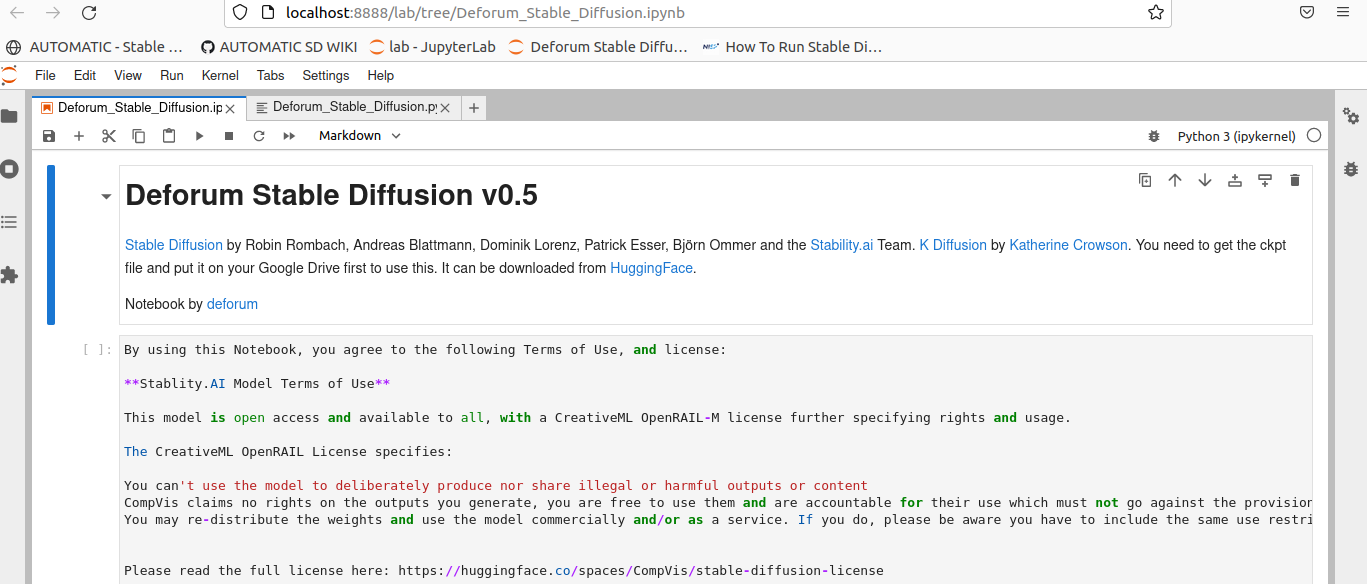1367x584 pixels.
Task: Insert a cell above this one
Action: 1235,180
